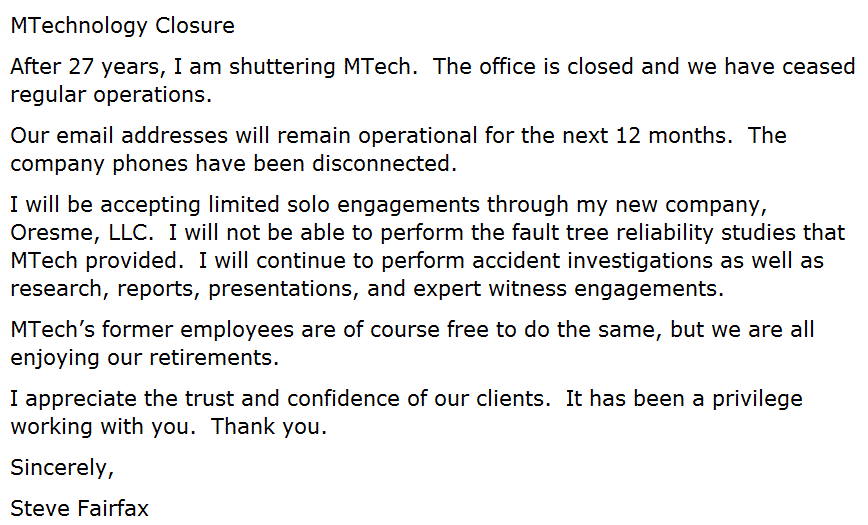Click the phrase "MTech's former employees"

pyautogui.click(x=143, y=329)
